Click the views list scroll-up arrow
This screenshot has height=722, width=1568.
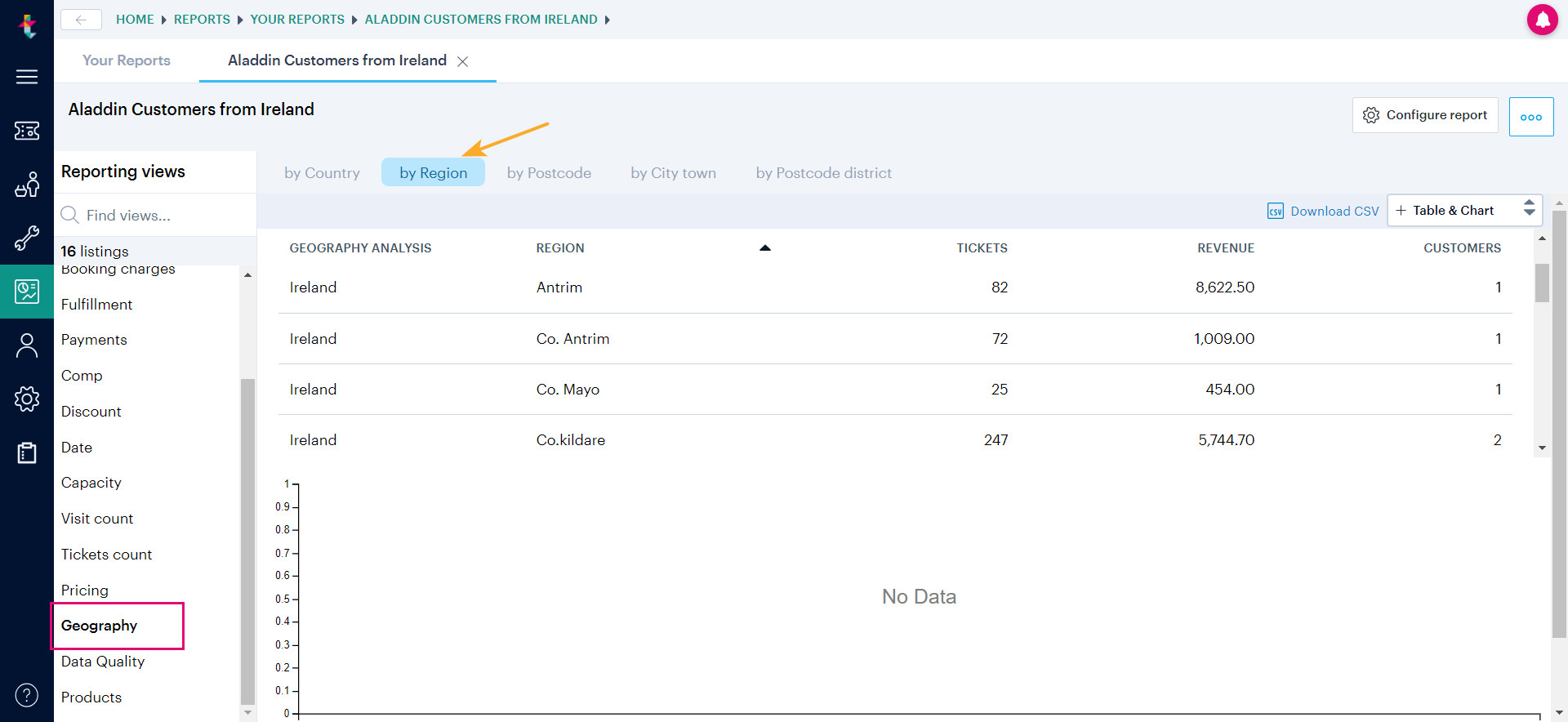click(247, 275)
